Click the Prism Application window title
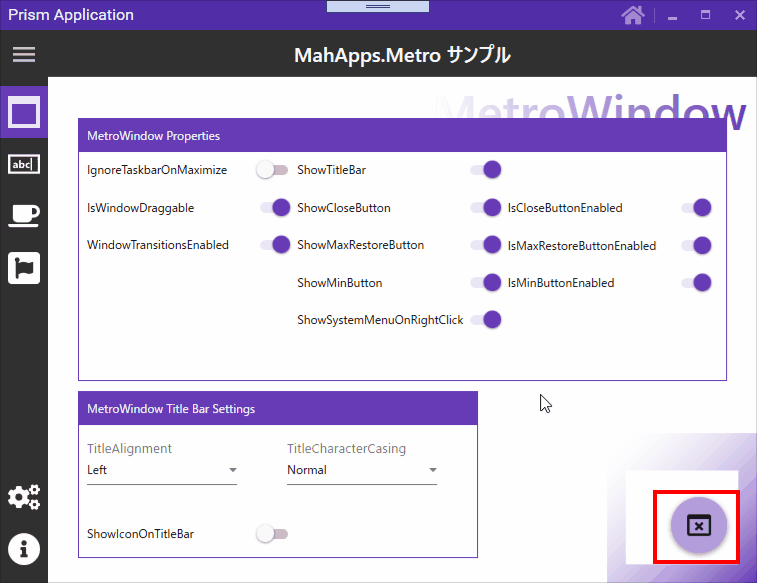 point(71,15)
